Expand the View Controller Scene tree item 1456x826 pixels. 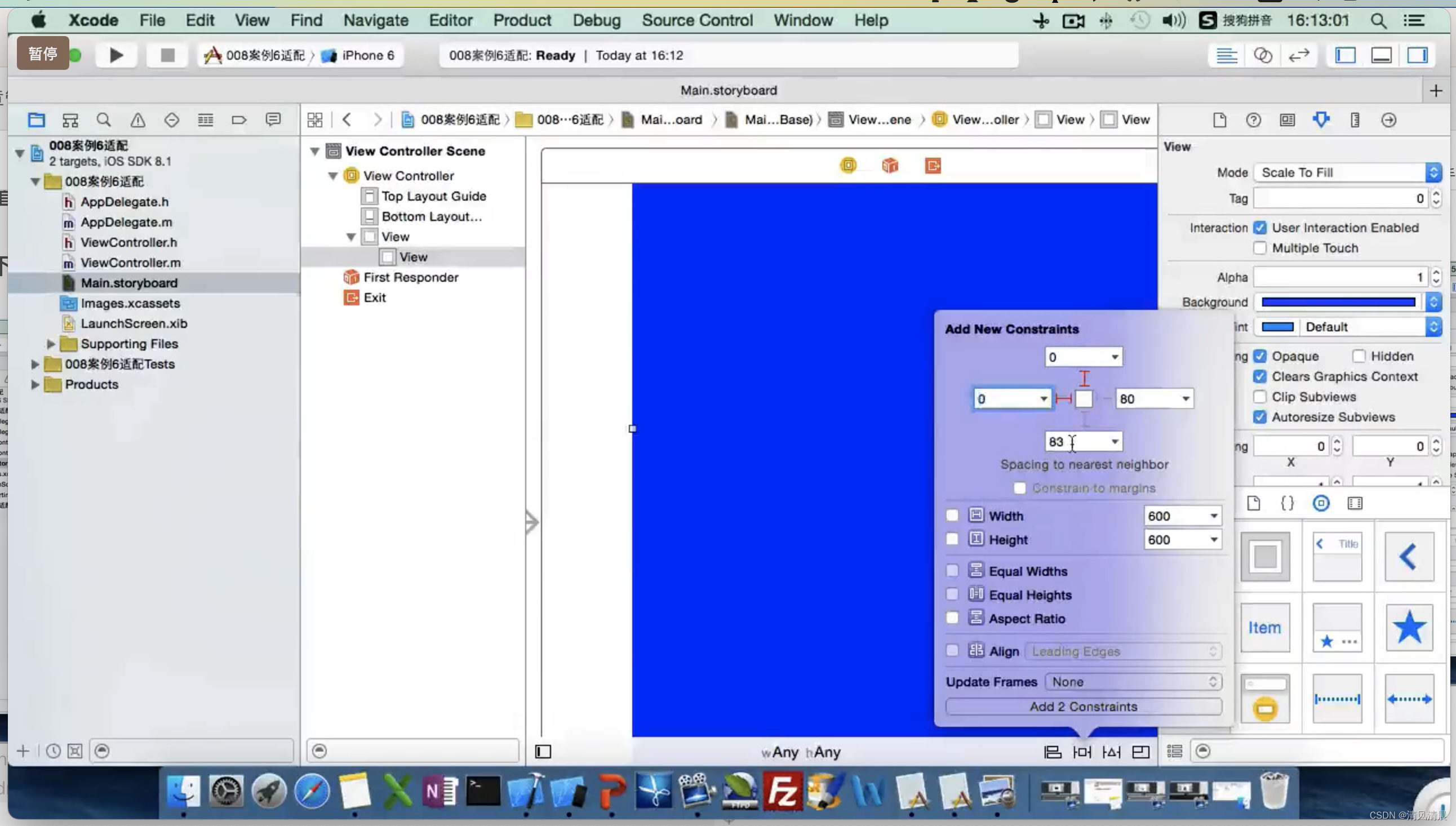click(314, 151)
